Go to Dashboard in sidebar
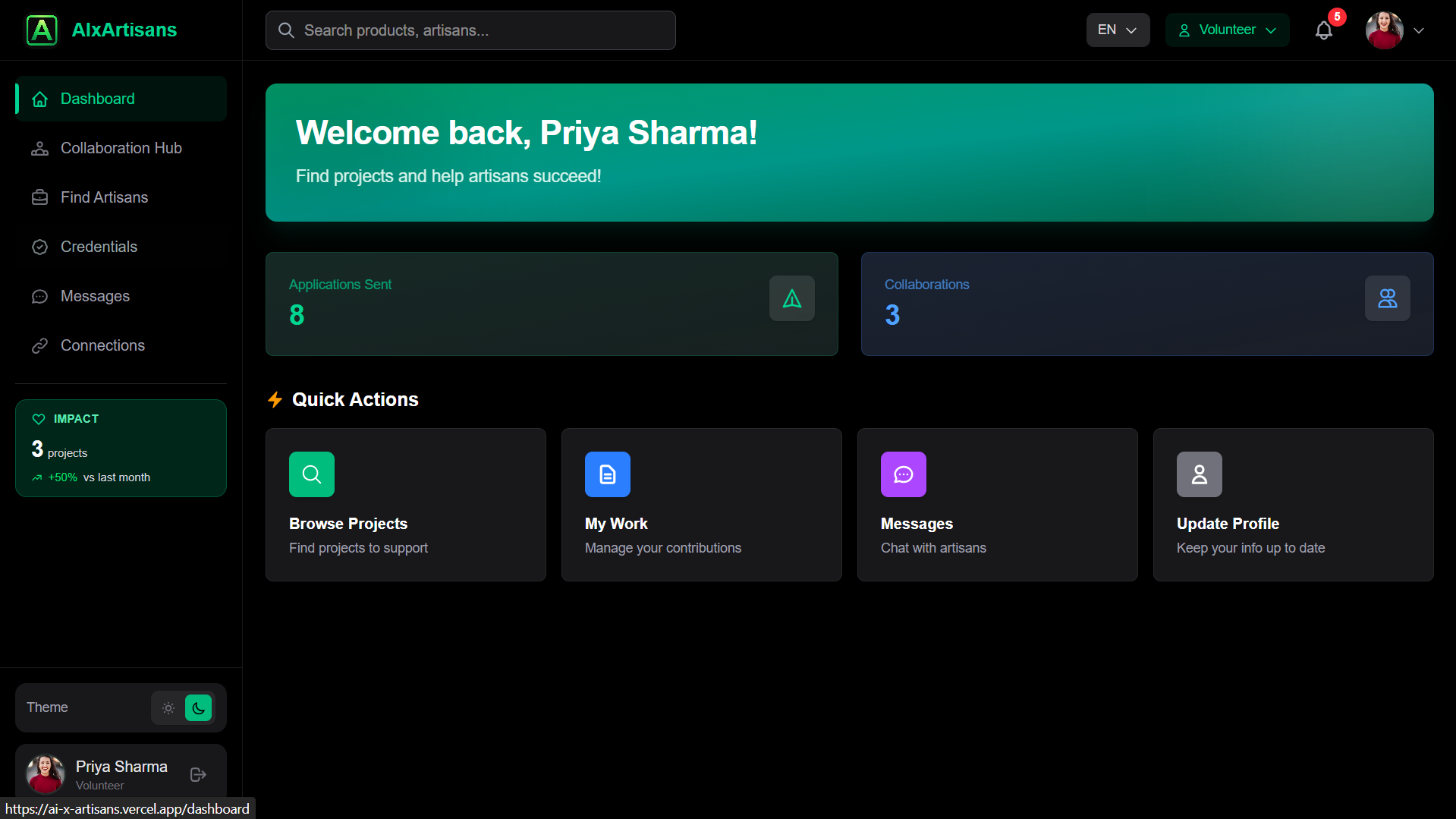This screenshot has width=1456, height=819. [x=121, y=99]
